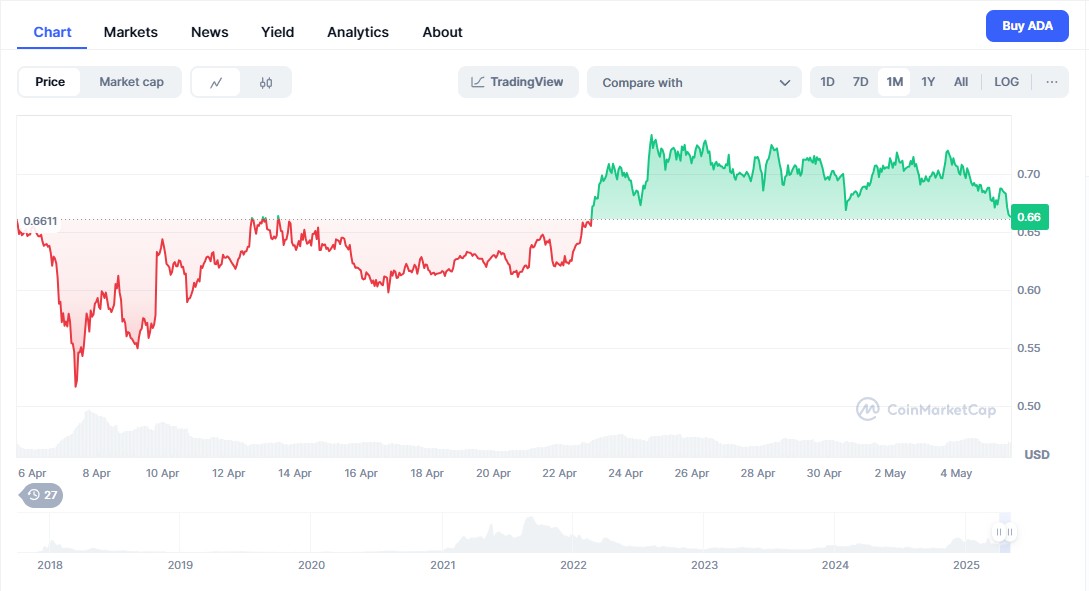
Task: Click the green 0.66 current price label
Action: pos(1029,217)
